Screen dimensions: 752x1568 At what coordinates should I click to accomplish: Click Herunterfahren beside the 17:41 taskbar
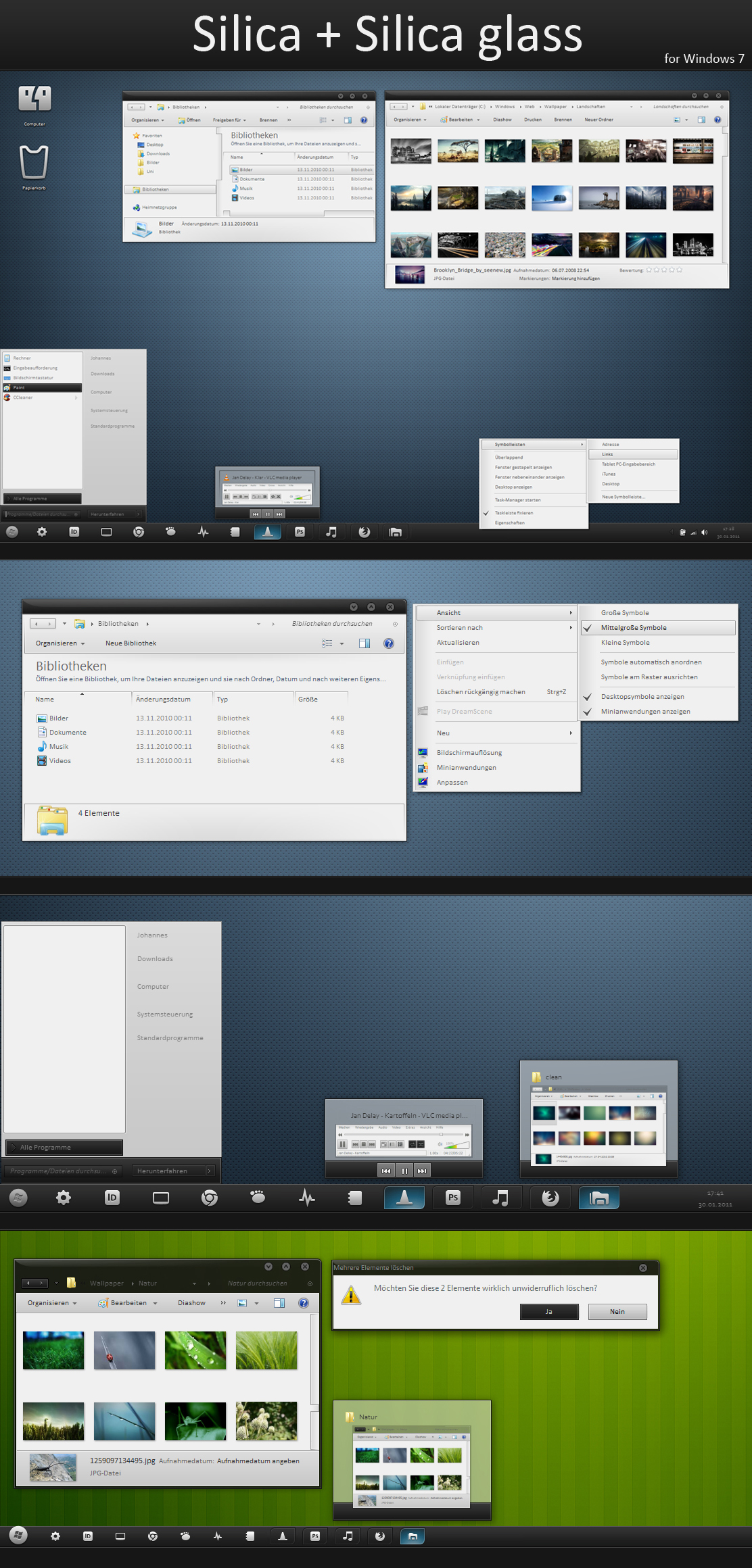click(168, 1171)
